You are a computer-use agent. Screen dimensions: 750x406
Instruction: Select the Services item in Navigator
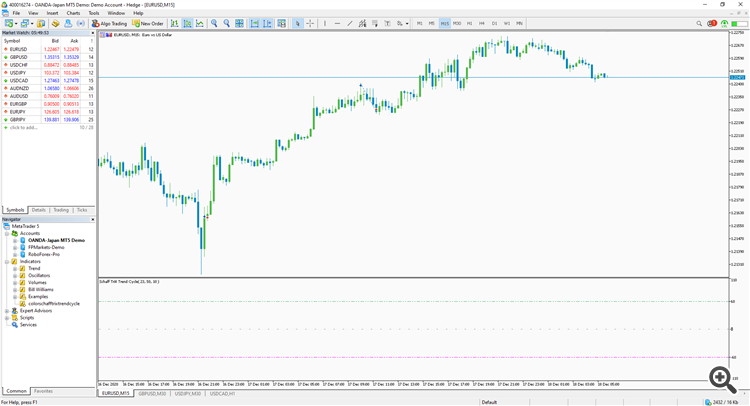point(28,325)
